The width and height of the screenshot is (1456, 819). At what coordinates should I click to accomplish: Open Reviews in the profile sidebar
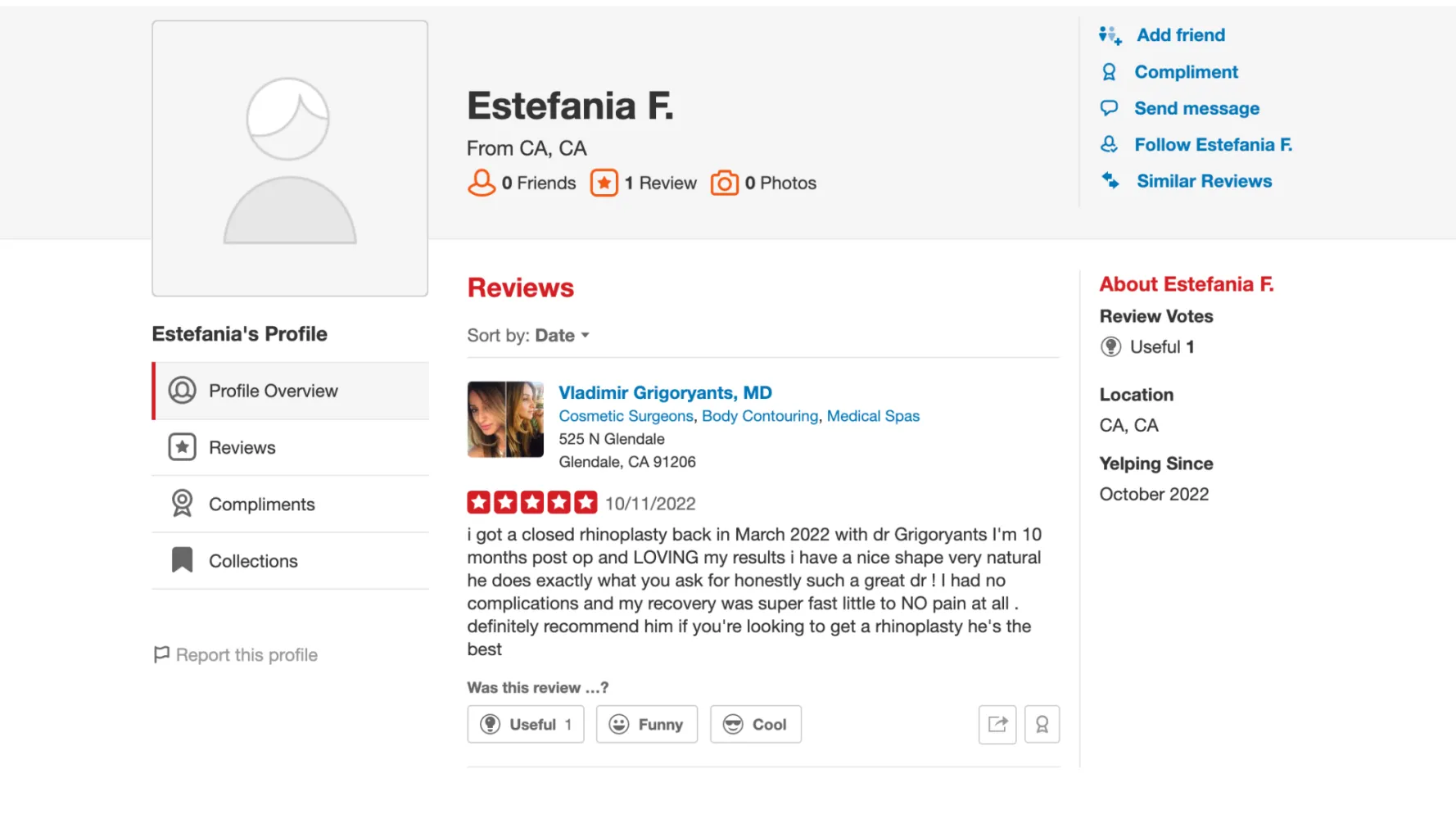point(242,447)
